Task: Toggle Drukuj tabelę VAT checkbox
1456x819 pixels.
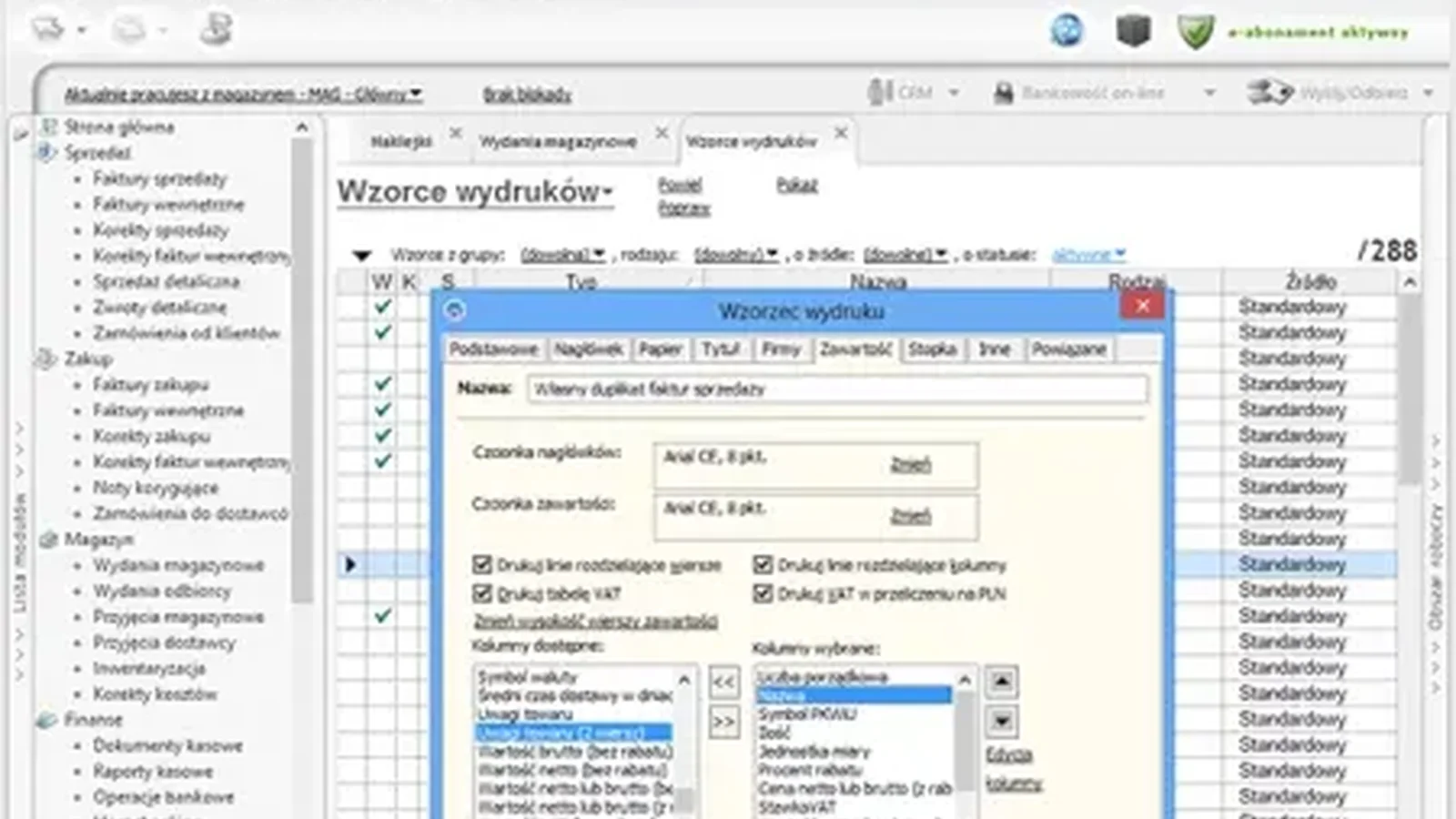Action: (482, 594)
